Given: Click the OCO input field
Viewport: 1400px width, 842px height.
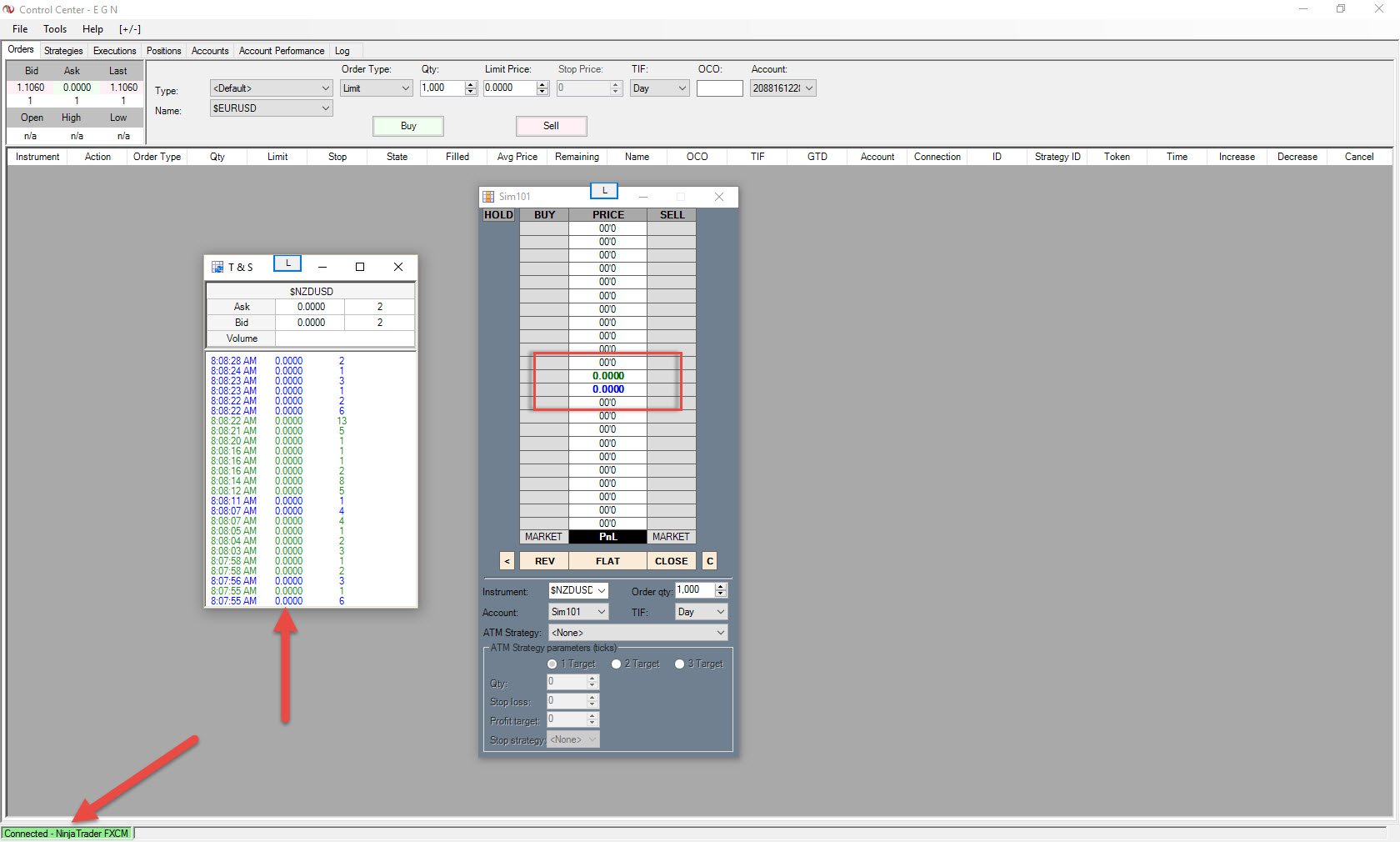Looking at the screenshot, I should [719, 88].
